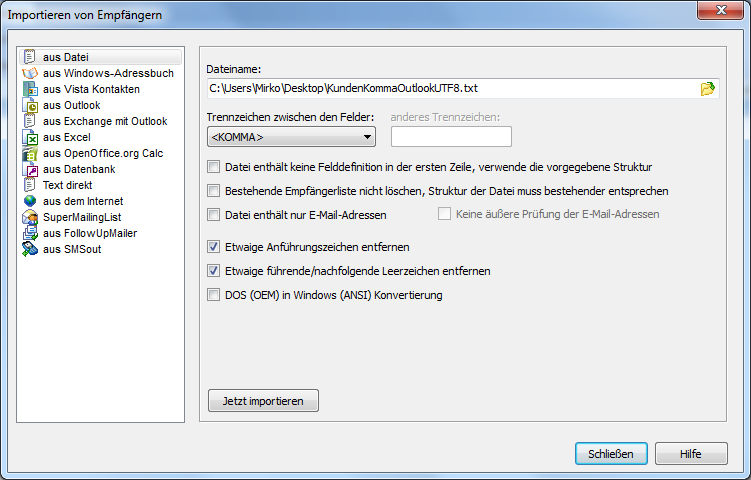Image resolution: width=751 pixels, height=480 pixels.
Task: Choose the 'aus Excel' spreadsheet icon
Action: tap(30, 137)
